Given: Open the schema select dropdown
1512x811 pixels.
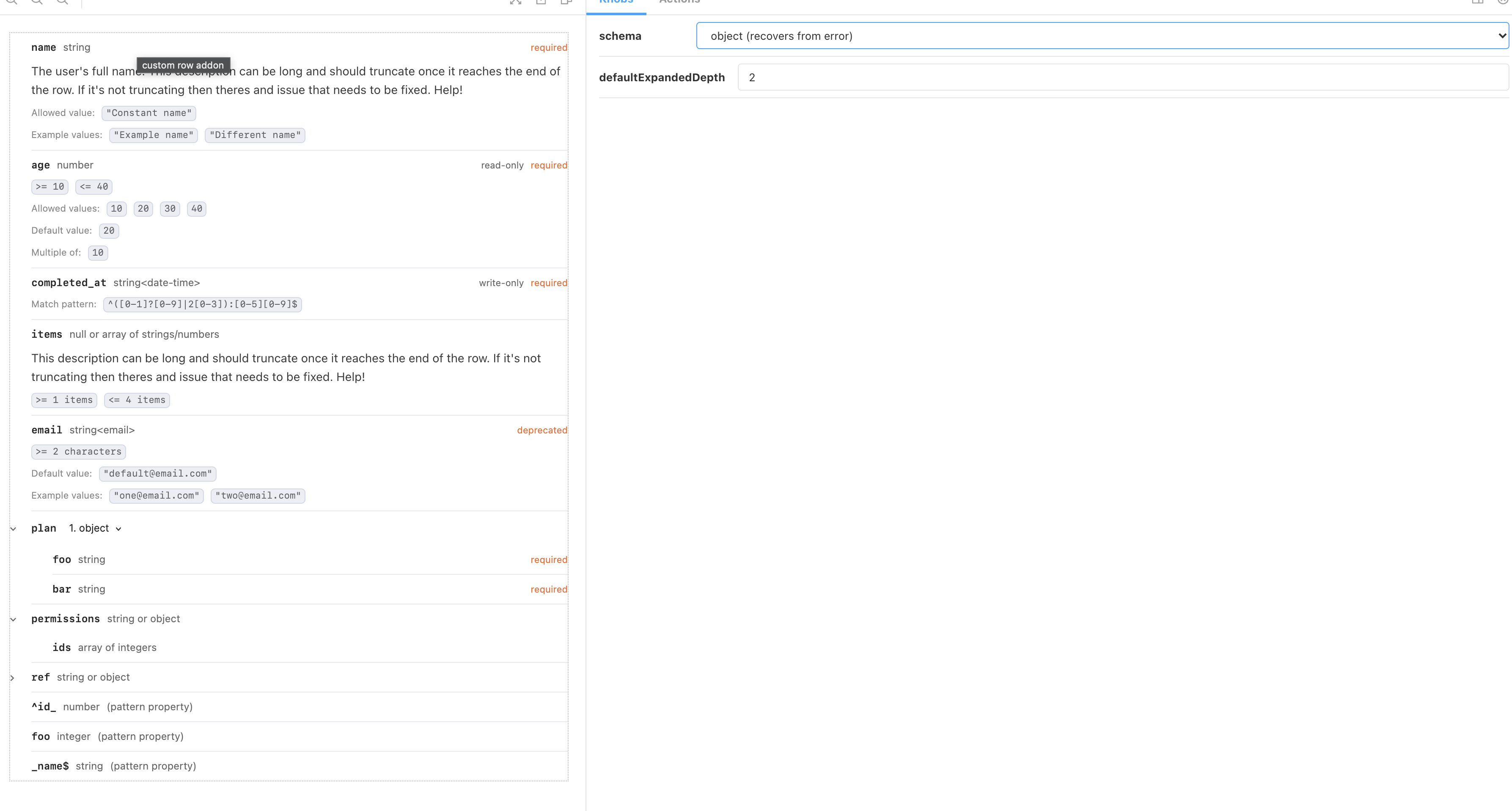Looking at the screenshot, I should (1102, 36).
